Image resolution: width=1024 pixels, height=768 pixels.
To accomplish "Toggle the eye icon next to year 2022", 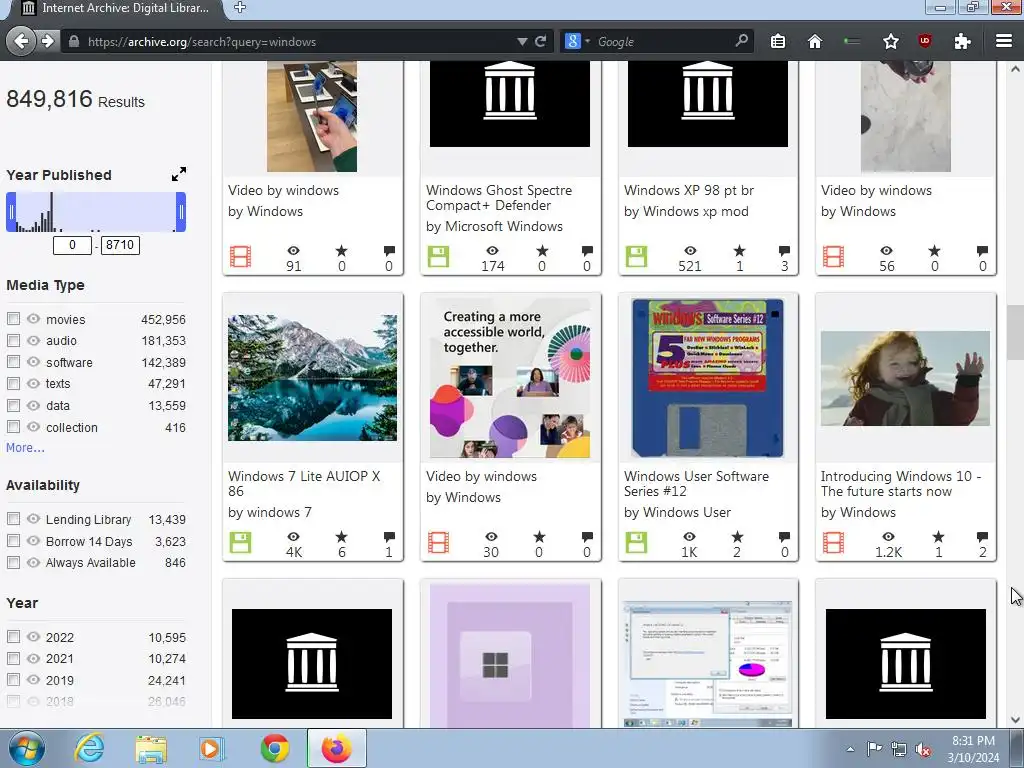I will [33, 637].
